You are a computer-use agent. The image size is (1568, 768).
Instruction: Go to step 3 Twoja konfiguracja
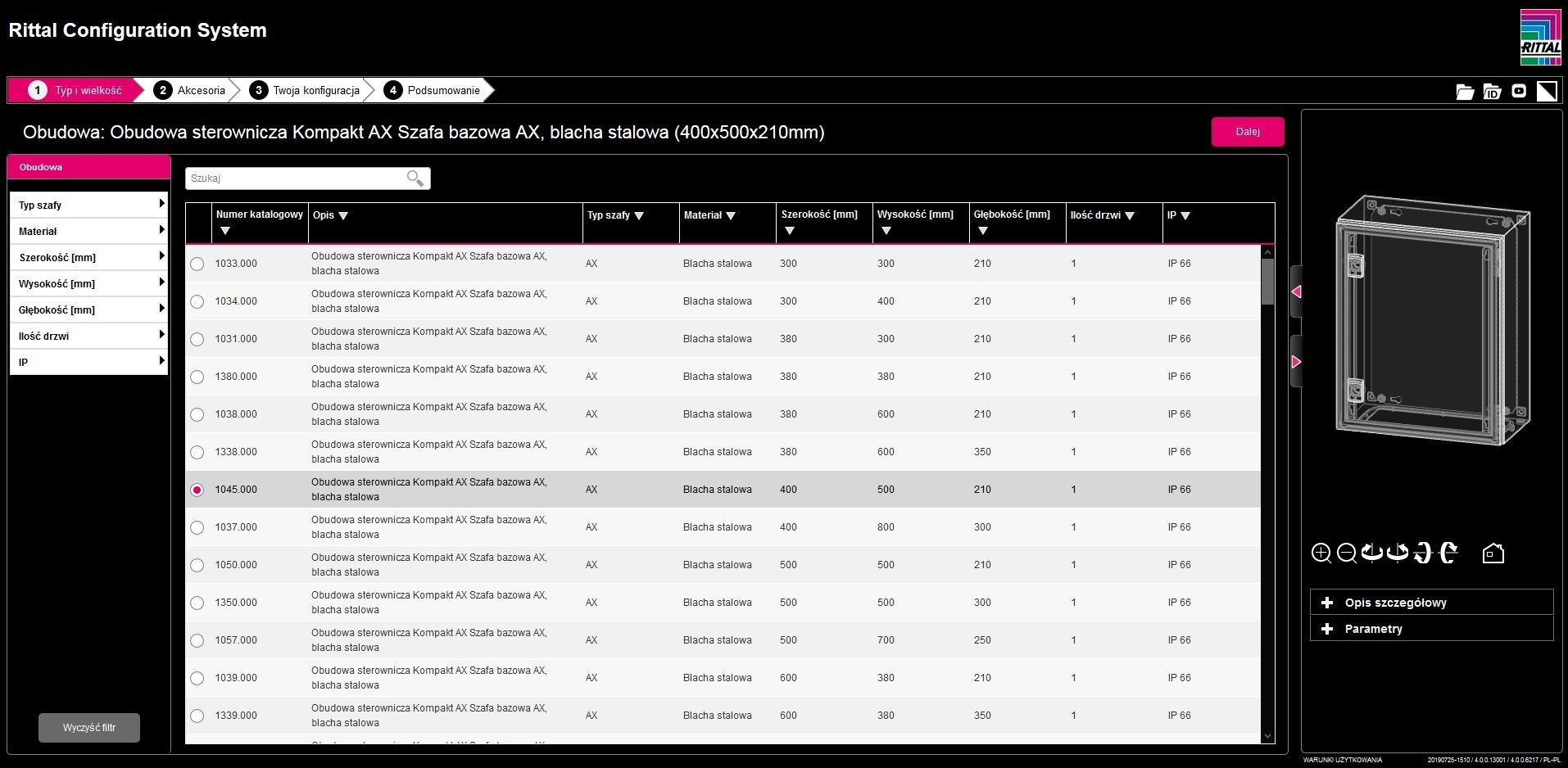tap(306, 90)
